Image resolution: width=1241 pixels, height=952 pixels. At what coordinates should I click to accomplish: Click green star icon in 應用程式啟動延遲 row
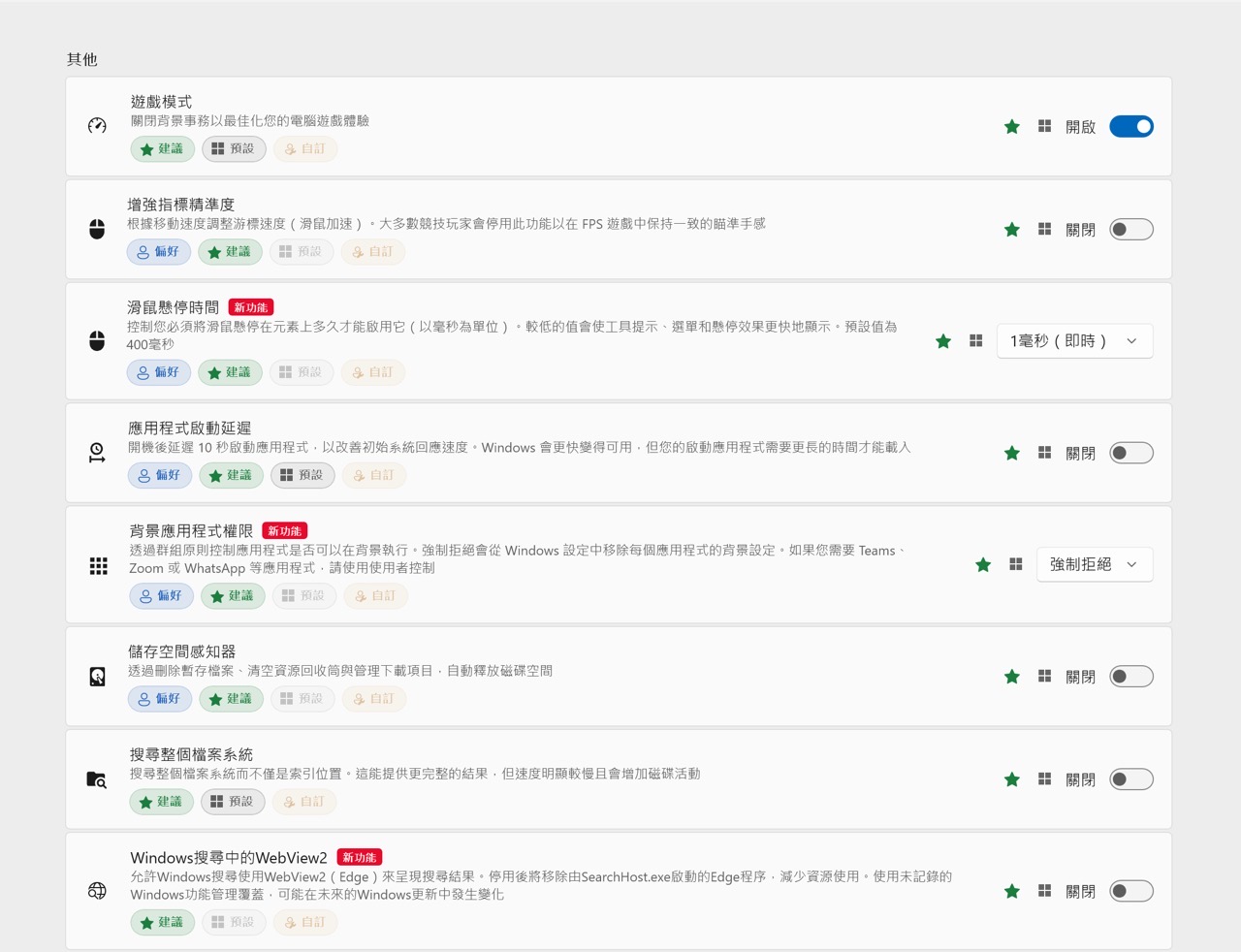click(1012, 453)
